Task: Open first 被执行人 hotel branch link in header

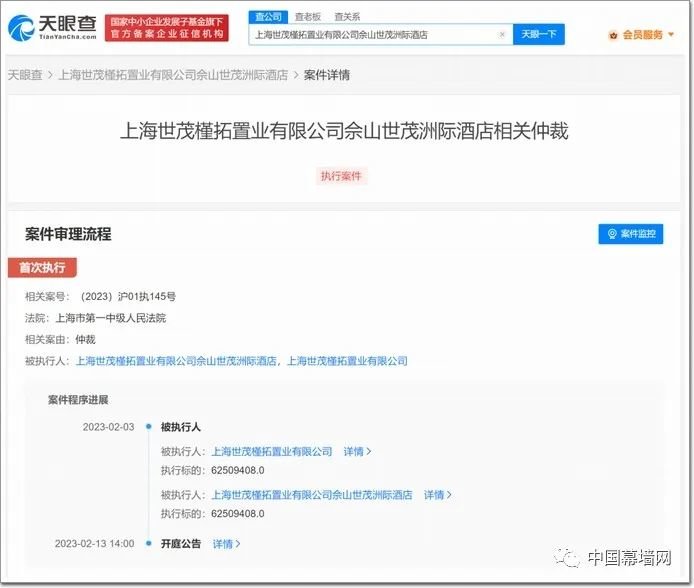Action: pos(176,361)
